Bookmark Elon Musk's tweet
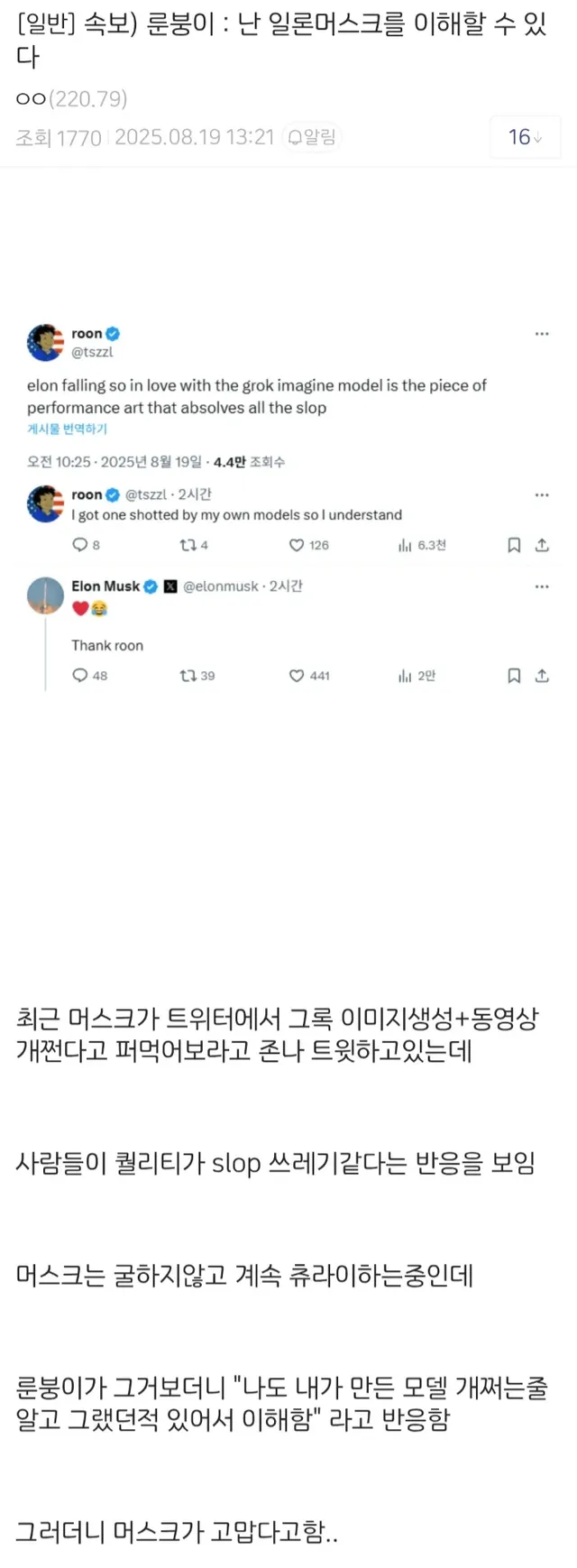 tap(514, 676)
